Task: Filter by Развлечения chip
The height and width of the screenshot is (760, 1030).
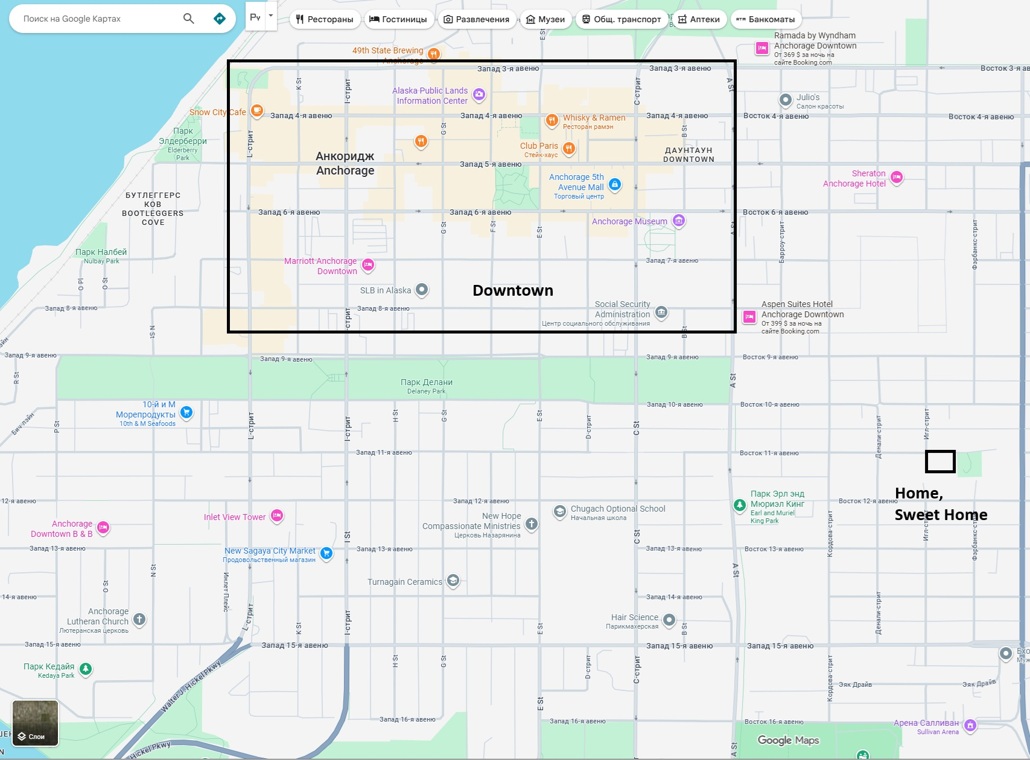Action: 477,19
